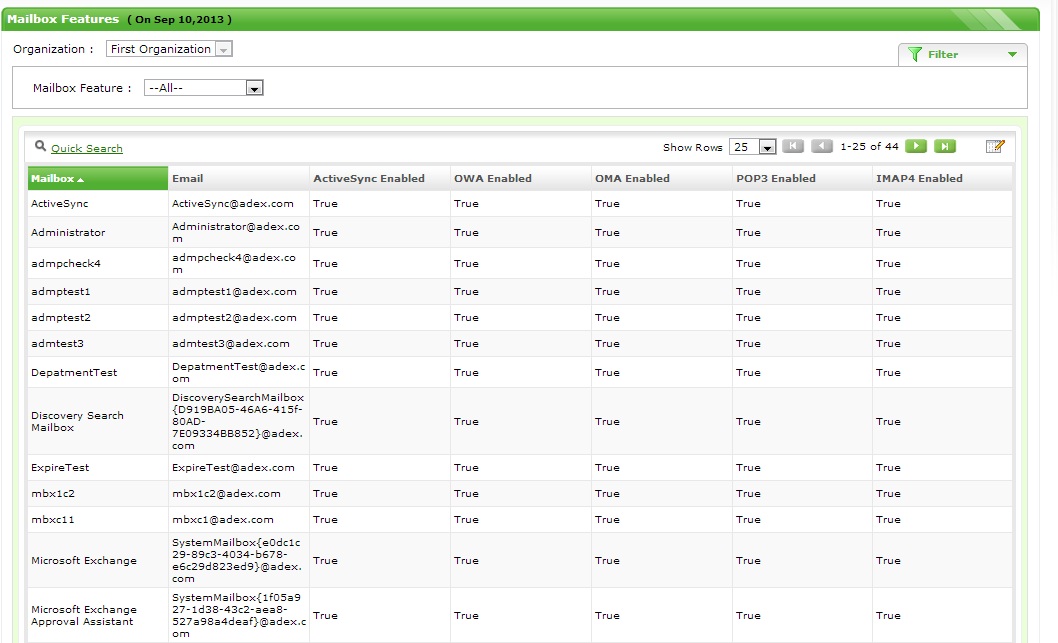This screenshot has height=643, width=1058.
Task: Click email admptest2@adex.com
Action: [x=234, y=318]
